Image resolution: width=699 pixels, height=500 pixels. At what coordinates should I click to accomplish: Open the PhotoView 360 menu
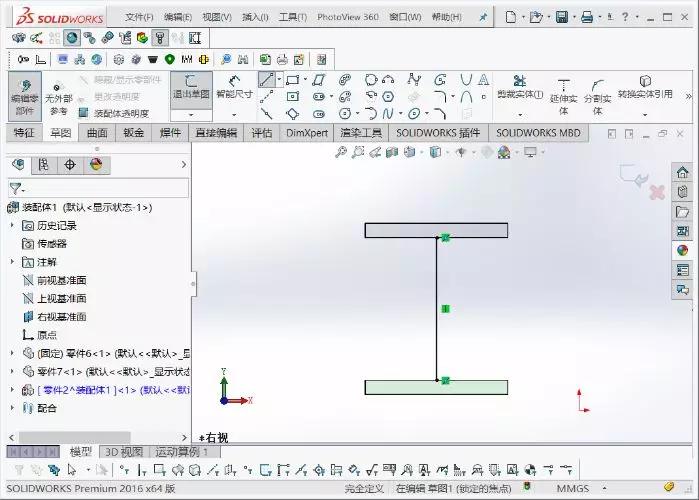pos(348,17)
